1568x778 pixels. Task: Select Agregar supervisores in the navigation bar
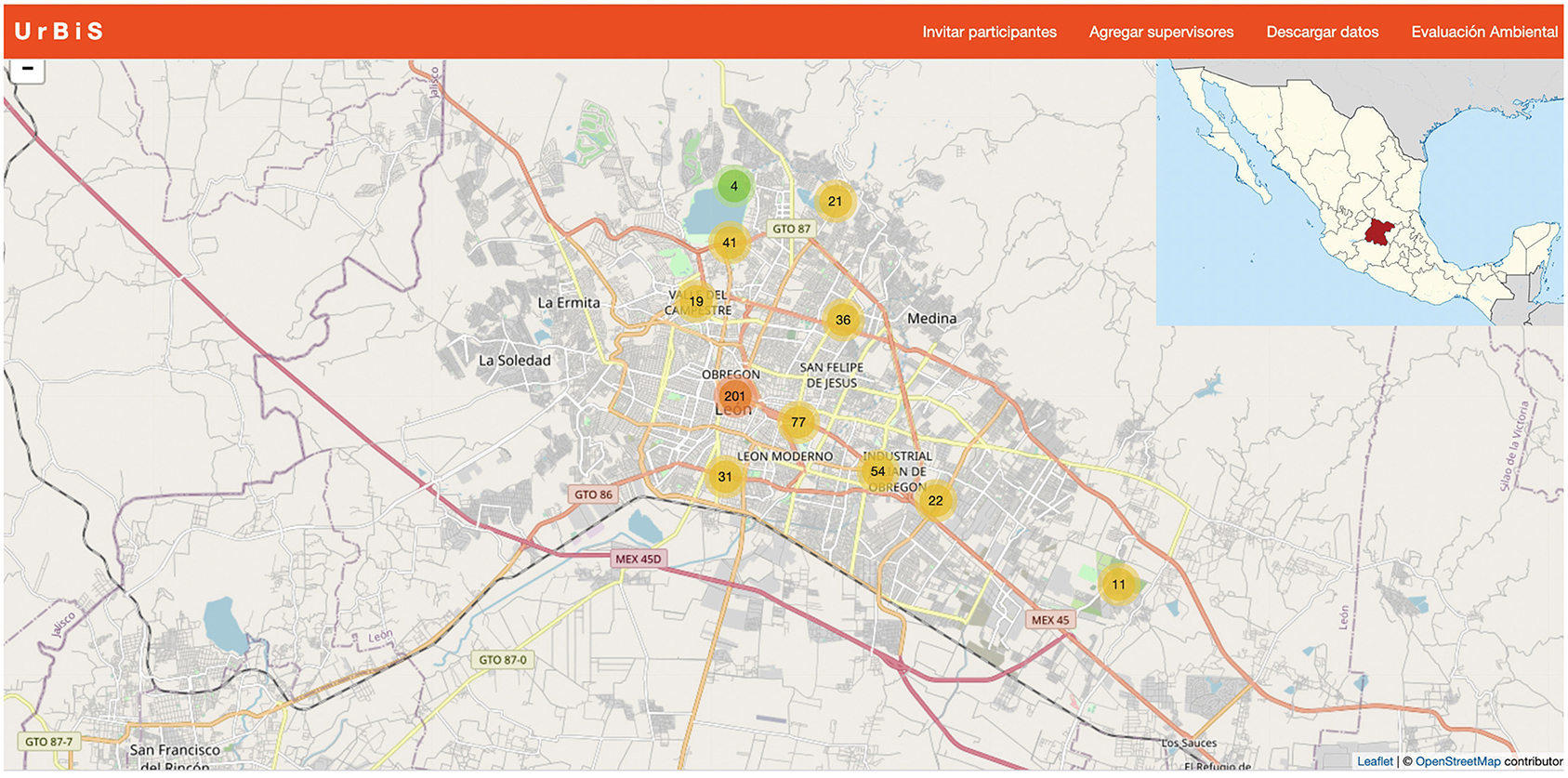[x=1161, y=32]
